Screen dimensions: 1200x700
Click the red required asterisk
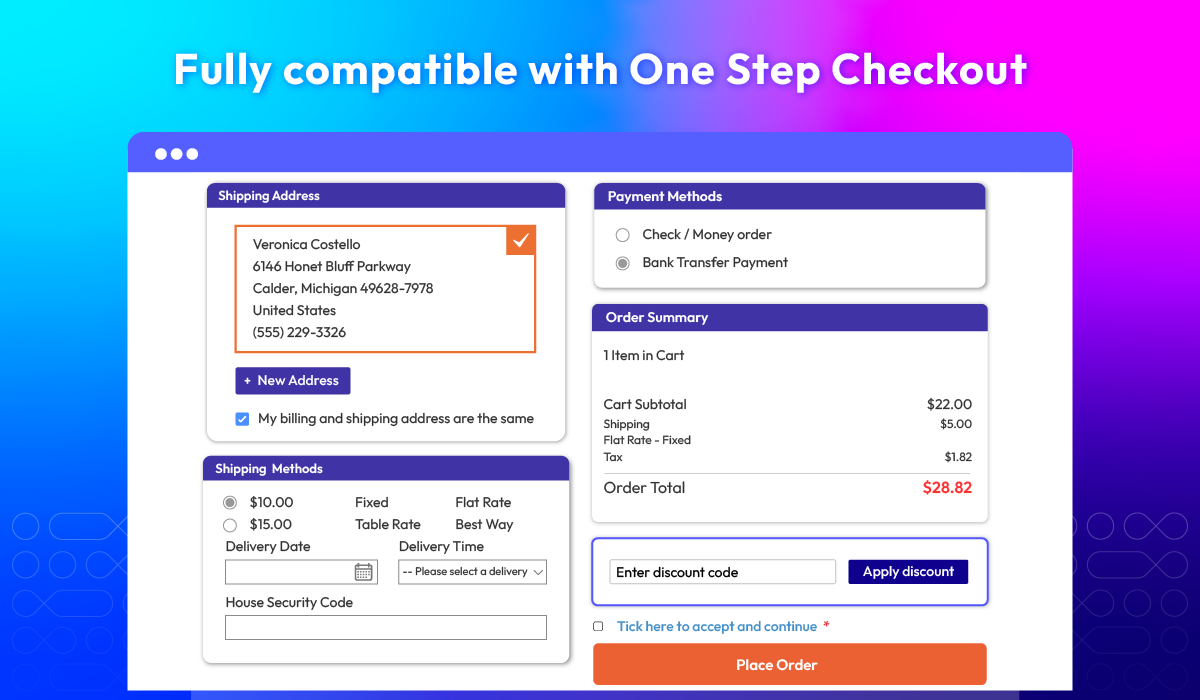(826, 627)
